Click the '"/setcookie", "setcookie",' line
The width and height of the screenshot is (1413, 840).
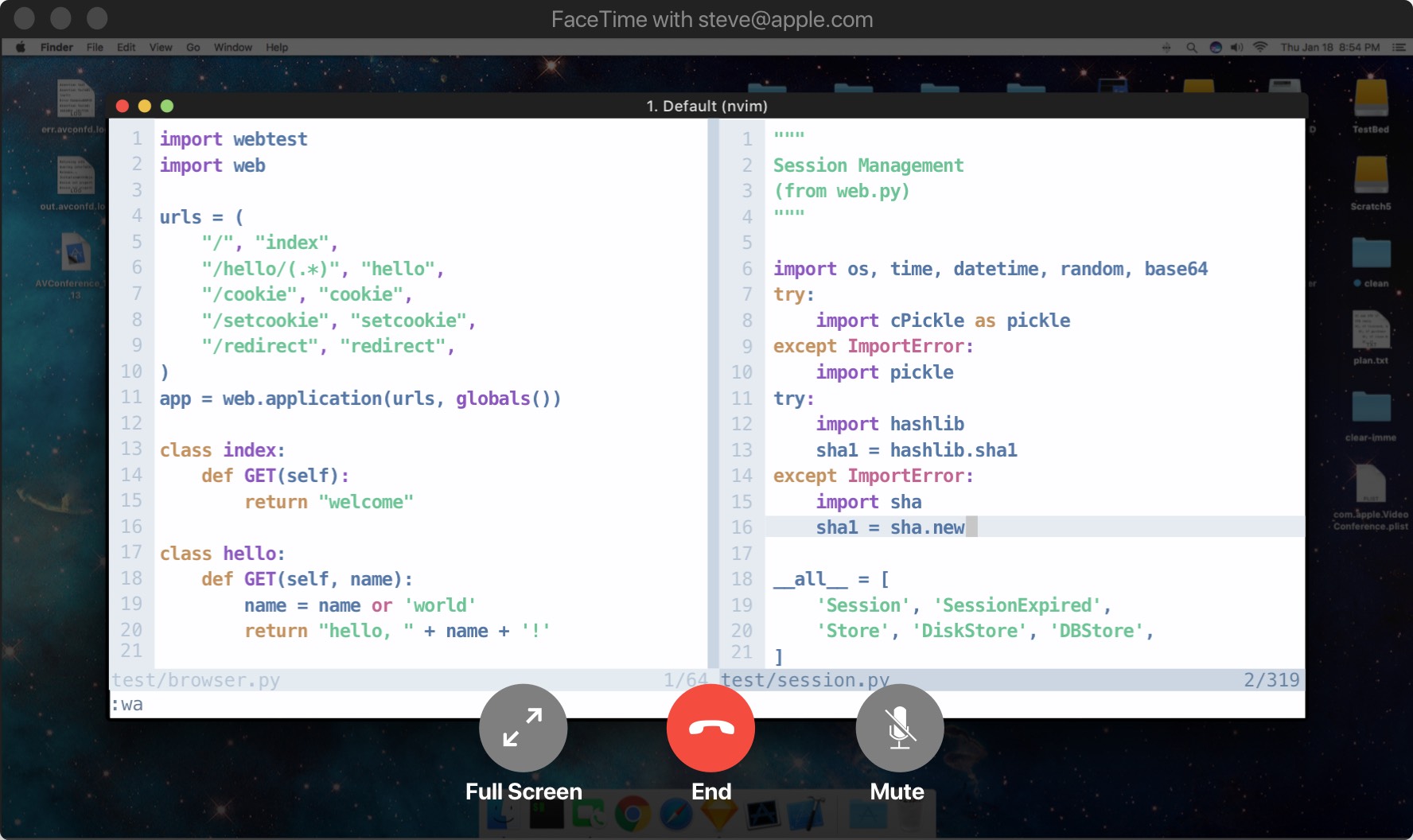339,321
